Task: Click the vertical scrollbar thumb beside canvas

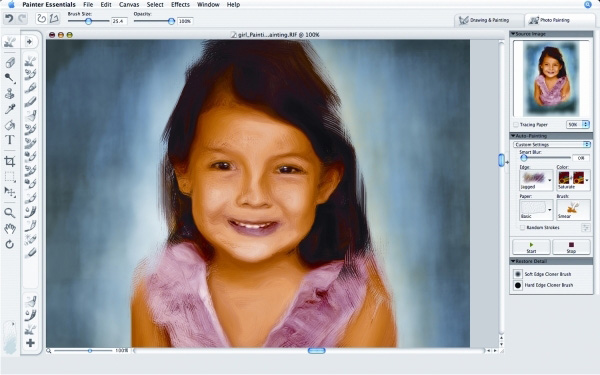Action: pyautogui.click(x=501, y=160)
